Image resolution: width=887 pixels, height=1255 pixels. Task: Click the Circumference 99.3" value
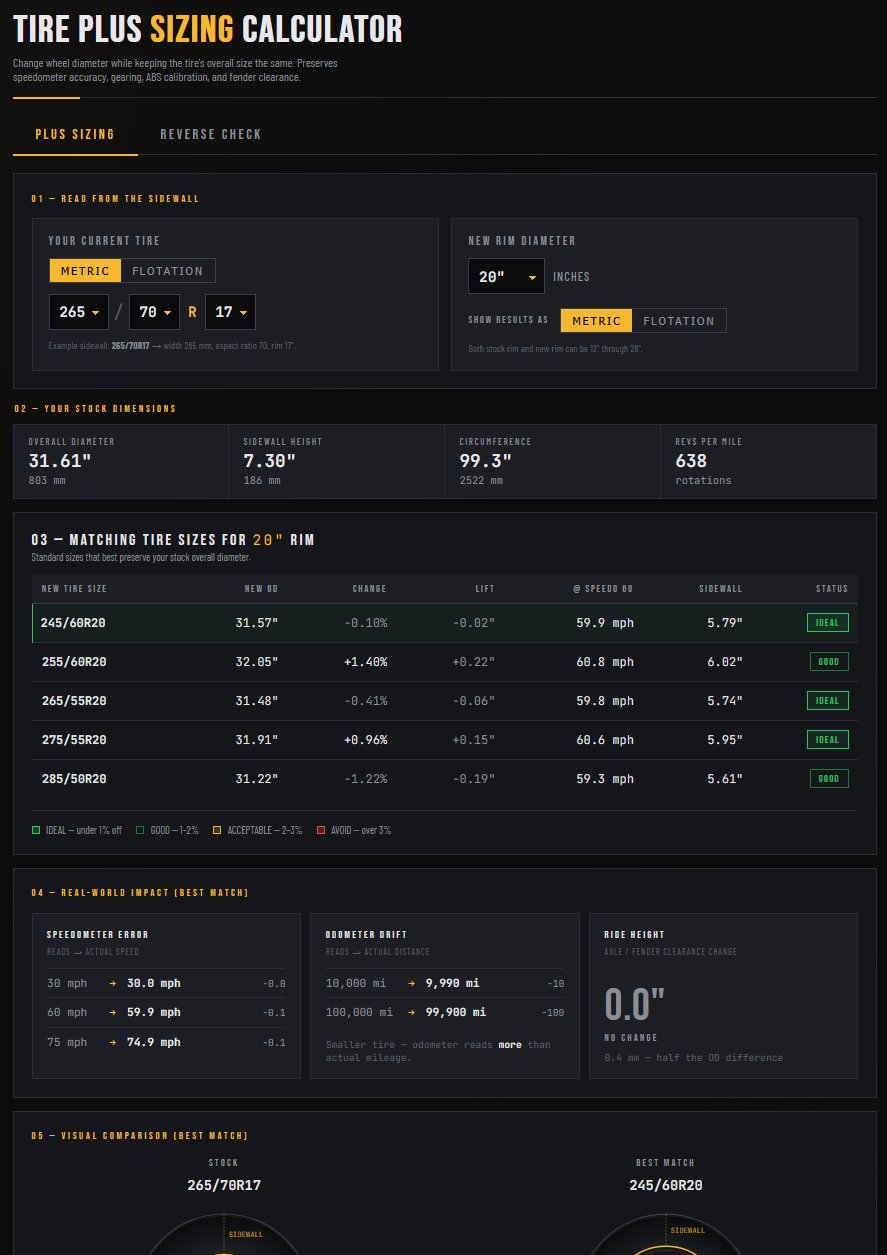click(x=486, y=461)
